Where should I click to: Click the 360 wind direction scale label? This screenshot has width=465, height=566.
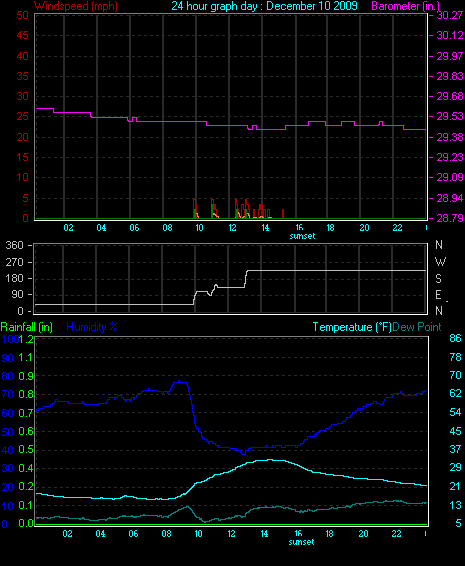pyautogui.click(x=14, y=245)
